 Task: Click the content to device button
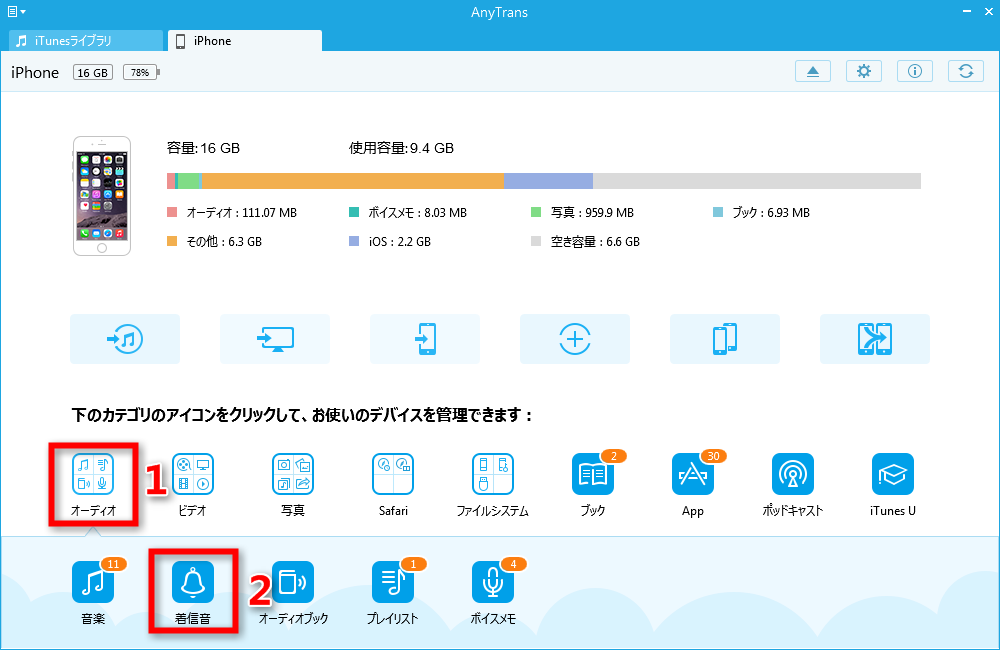point(425,339)
